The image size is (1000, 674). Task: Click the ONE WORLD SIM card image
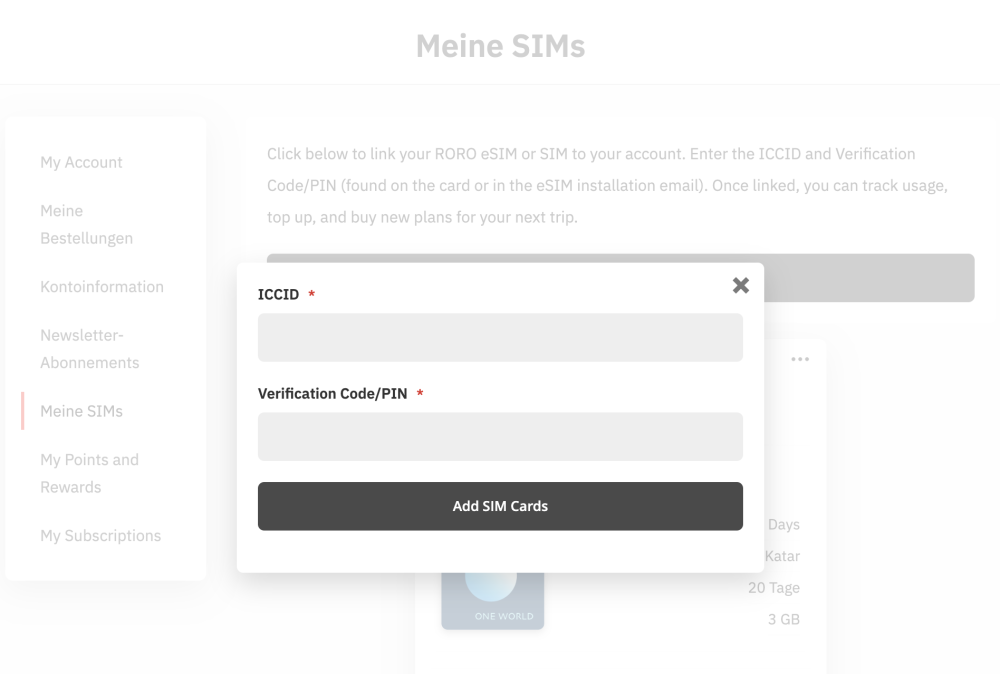tap(492, 601)
